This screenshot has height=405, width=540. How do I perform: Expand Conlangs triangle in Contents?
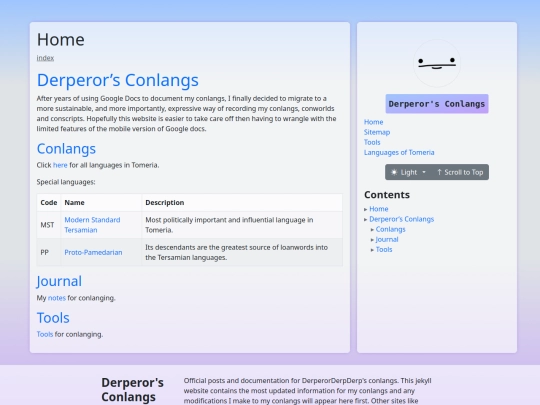[x=372, y=230]
